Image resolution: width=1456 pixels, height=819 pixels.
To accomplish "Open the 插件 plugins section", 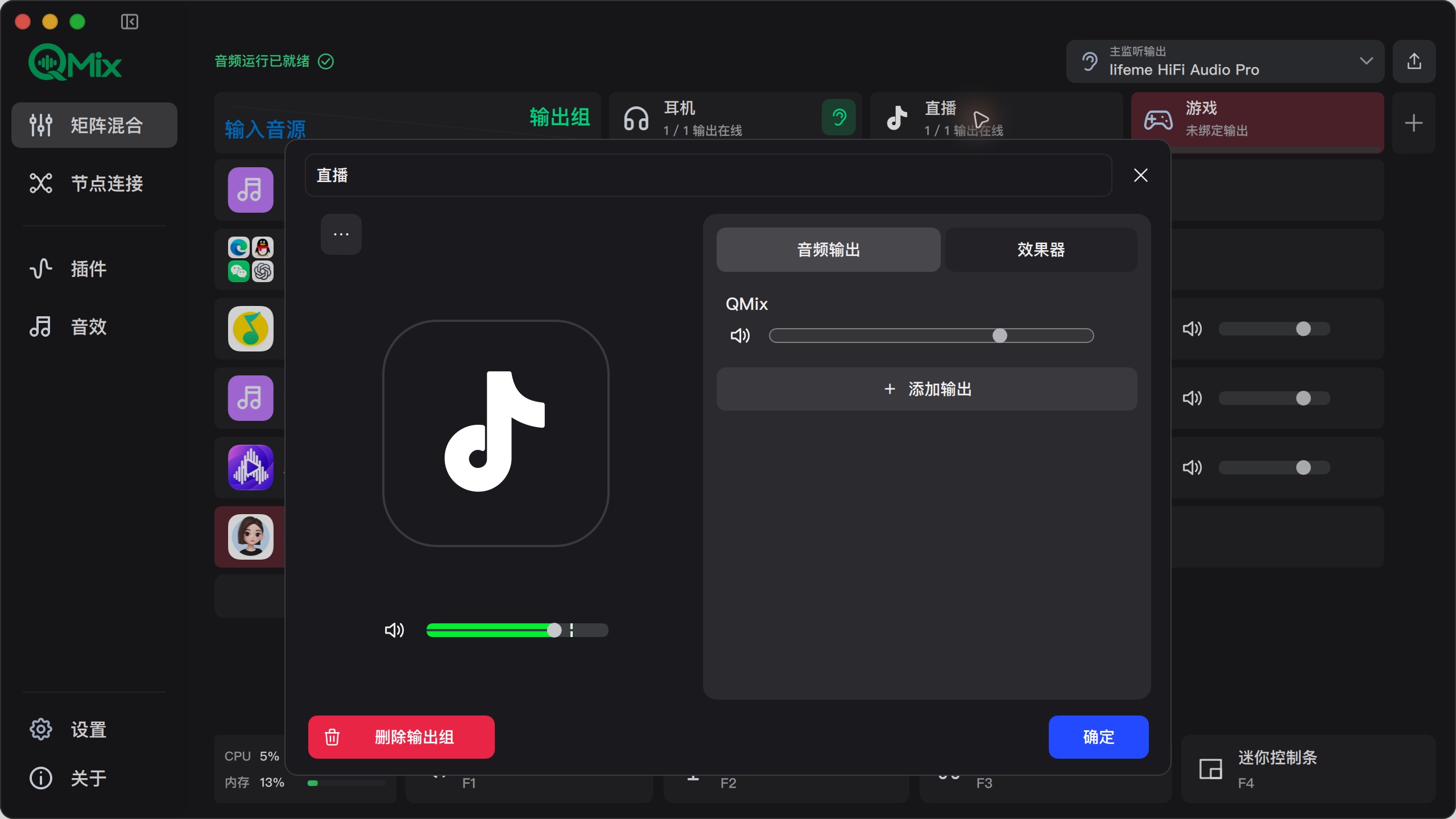I will (94, 268).
